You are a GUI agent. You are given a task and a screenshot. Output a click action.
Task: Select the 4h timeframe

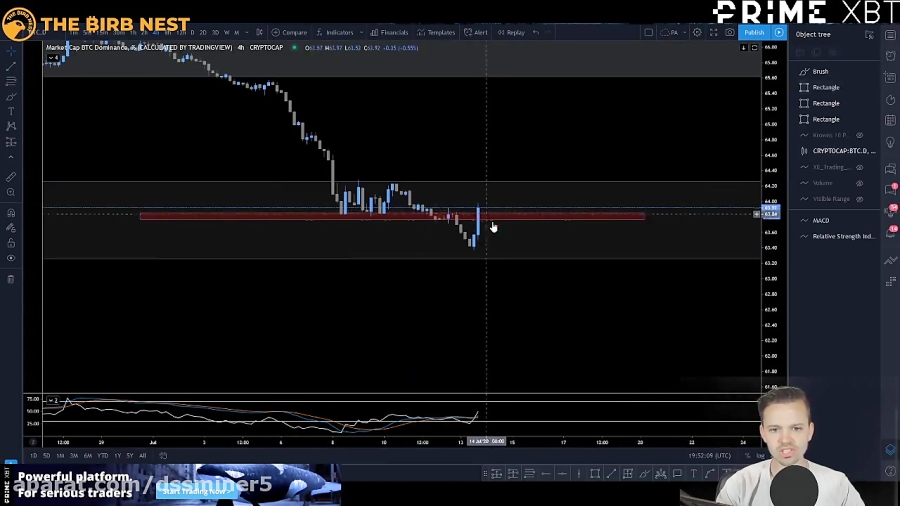coord(156,33)
